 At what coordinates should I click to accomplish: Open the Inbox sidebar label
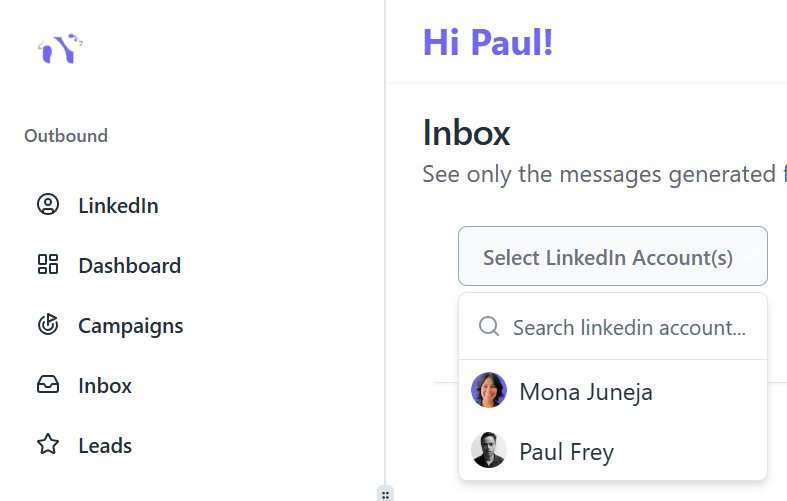(105, 385)
